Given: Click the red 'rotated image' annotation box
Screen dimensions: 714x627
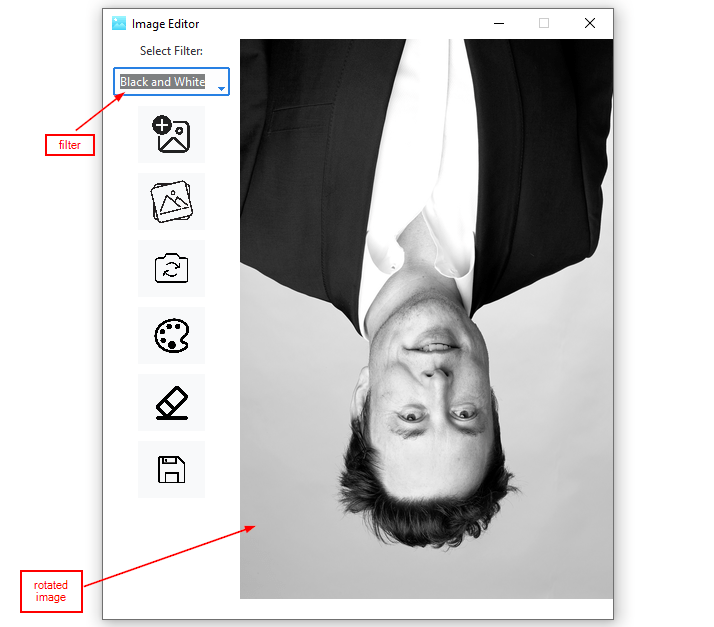Looking at the screenshot, I should [x=50, y=591].
